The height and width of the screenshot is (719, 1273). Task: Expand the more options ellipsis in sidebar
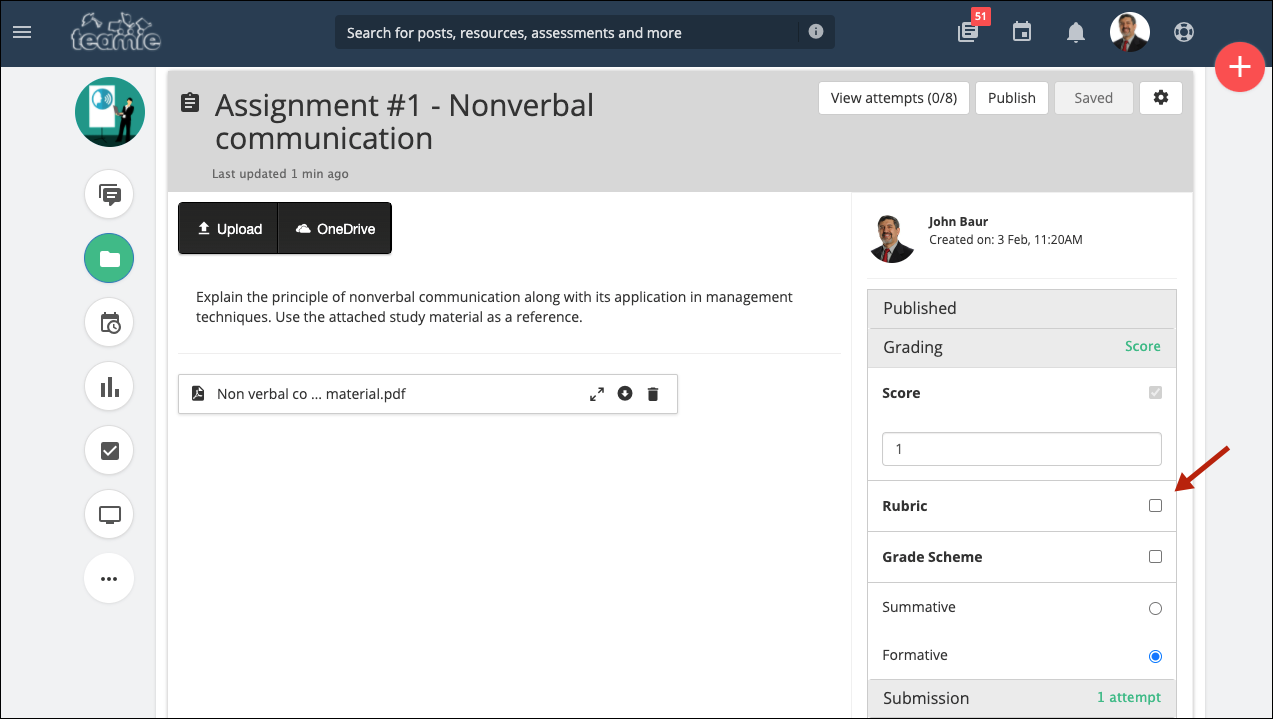(110, 579)
